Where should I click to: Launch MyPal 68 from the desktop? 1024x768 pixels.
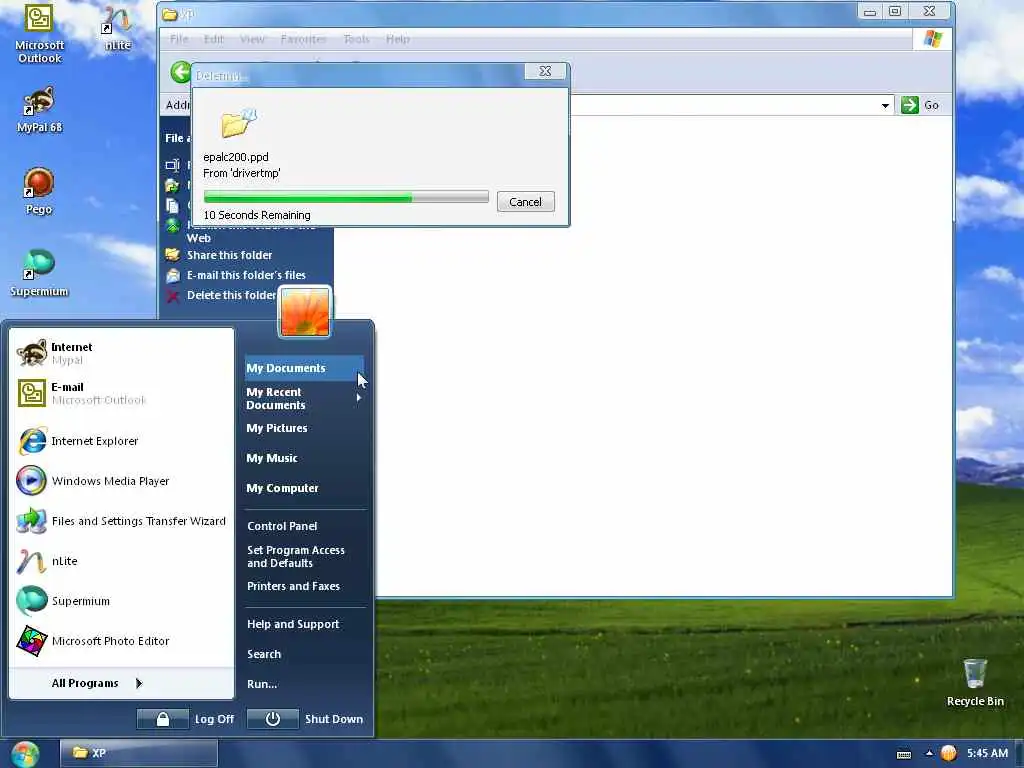coord(39,110)
